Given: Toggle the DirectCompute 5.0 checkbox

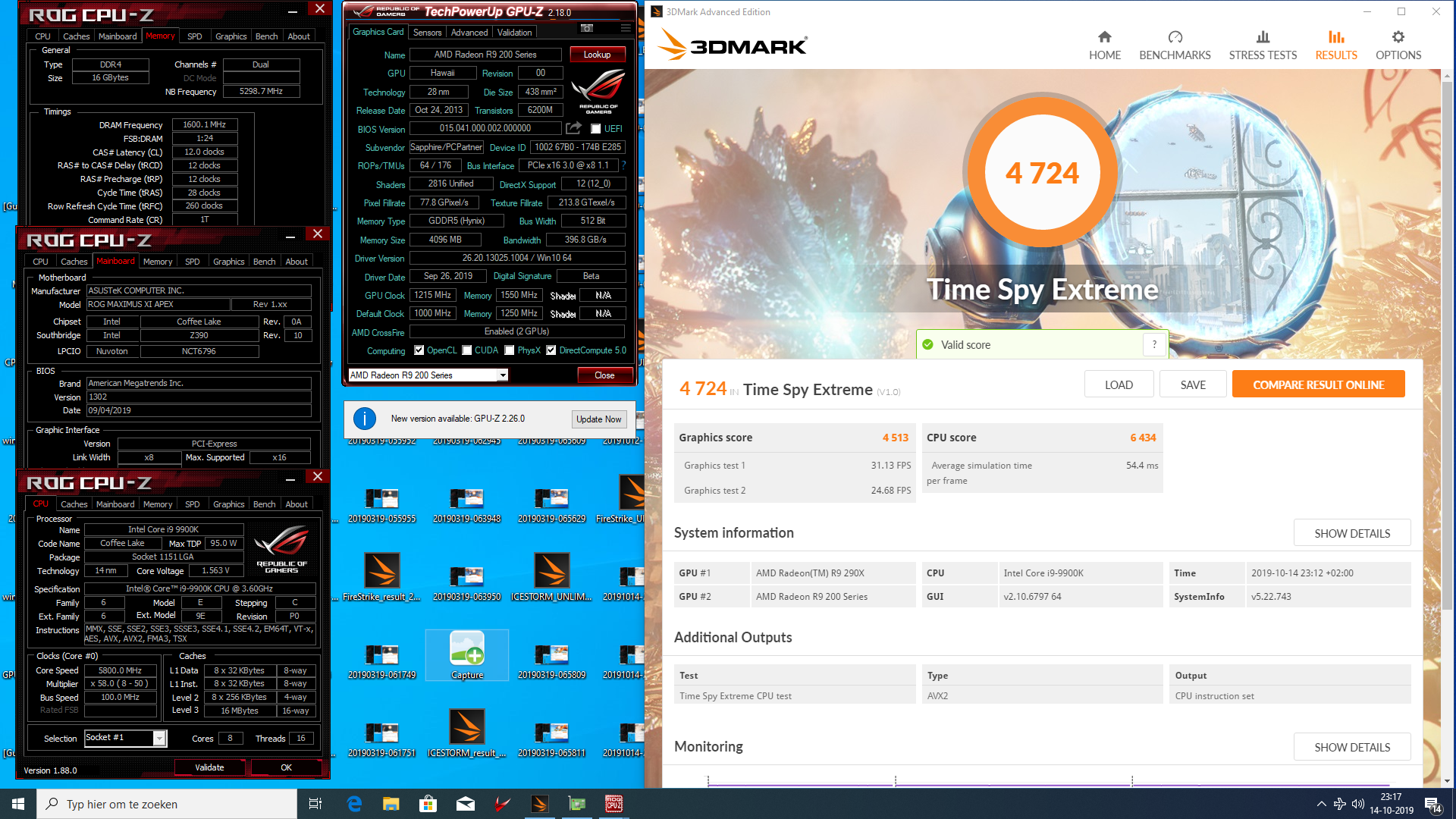Looking at the screenshot, I should tap(551, 350).
